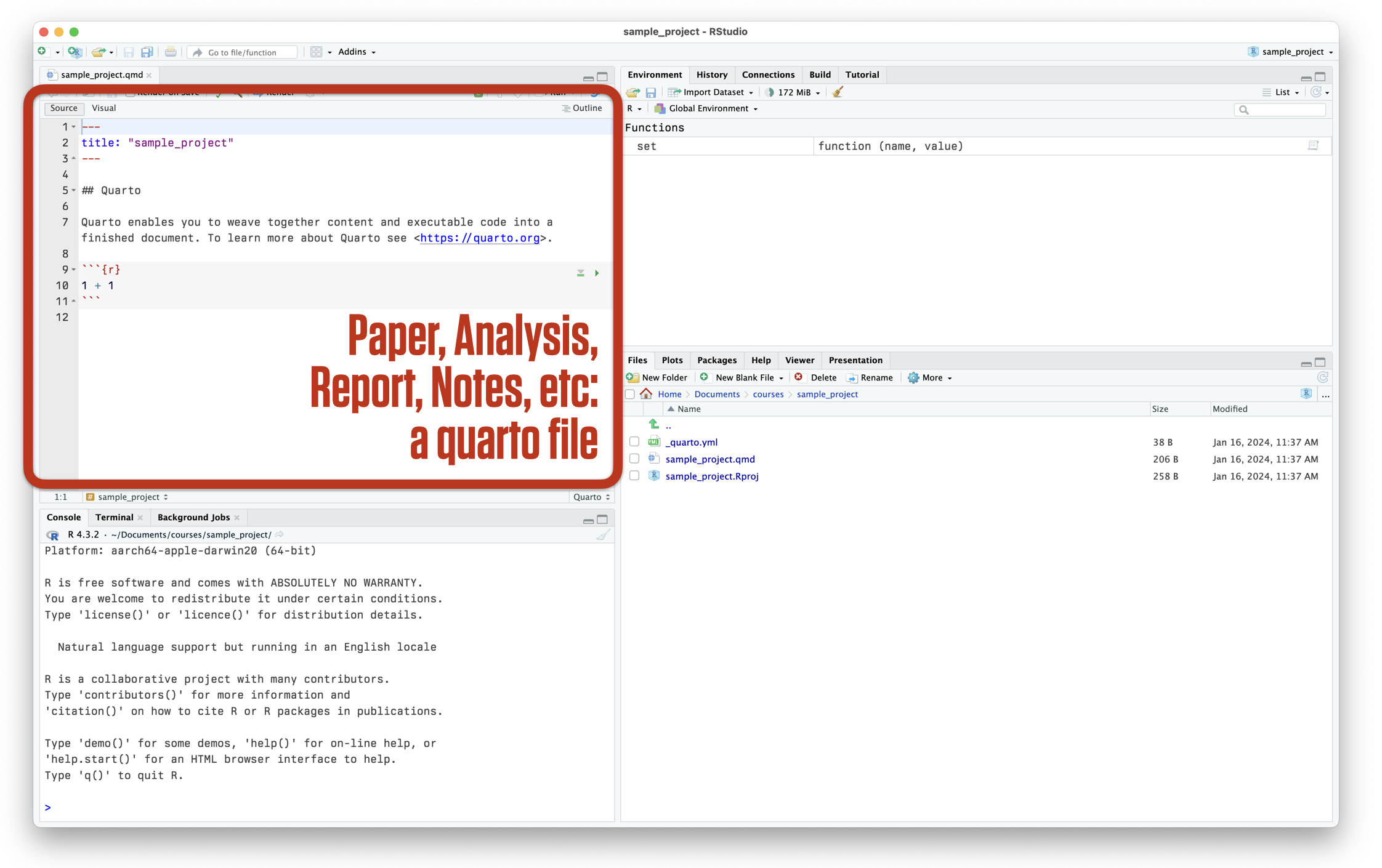Collapse the YAML header fold on line 1
The width and height of the screenshot is (1382, 868).
pyautogui.click(x=74, y=127)
